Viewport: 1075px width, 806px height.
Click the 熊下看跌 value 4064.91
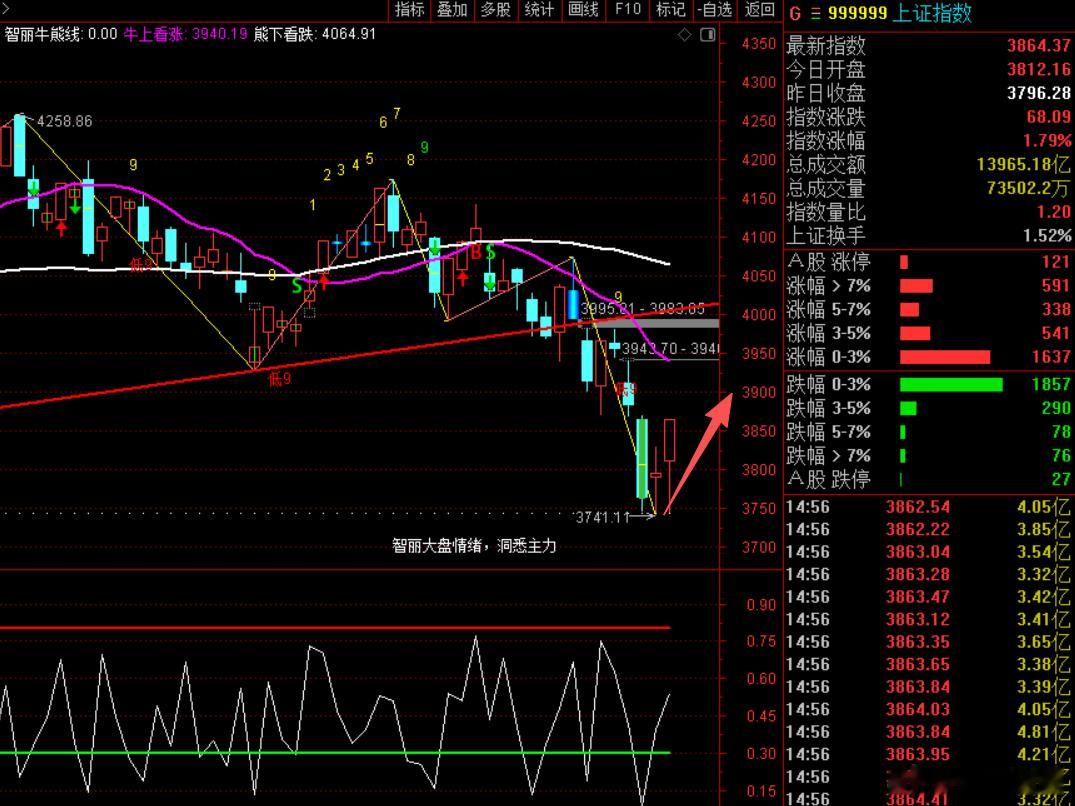point(348,34)
